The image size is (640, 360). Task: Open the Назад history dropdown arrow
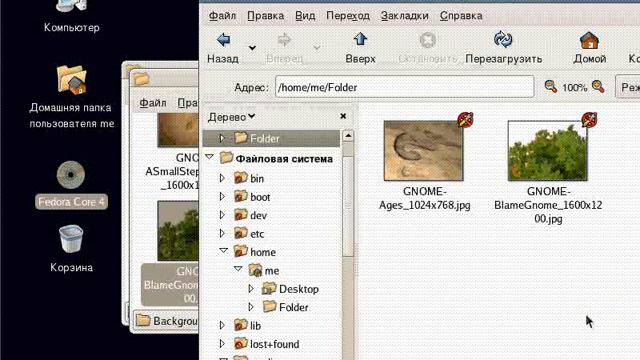252,48
